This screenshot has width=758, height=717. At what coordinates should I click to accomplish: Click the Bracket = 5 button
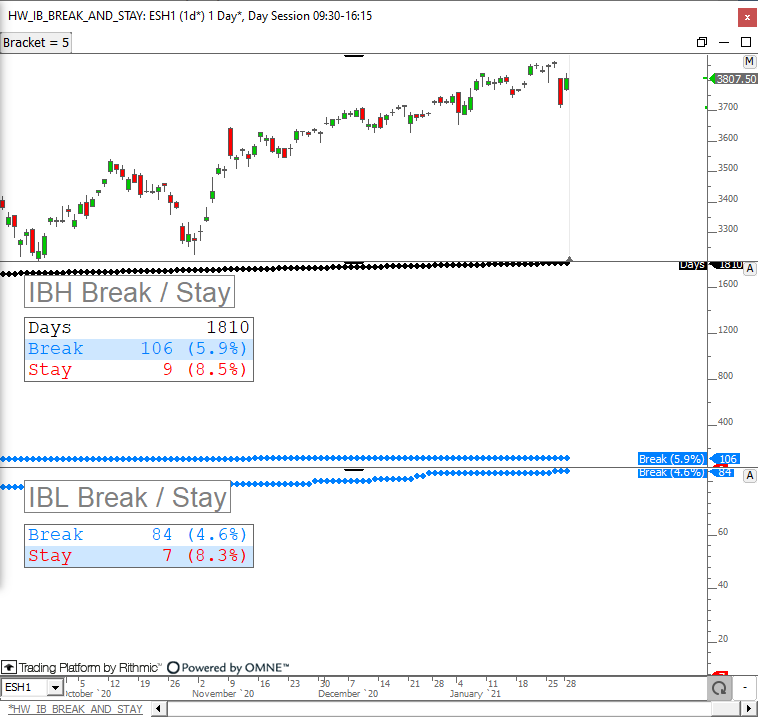click(36, 43)
